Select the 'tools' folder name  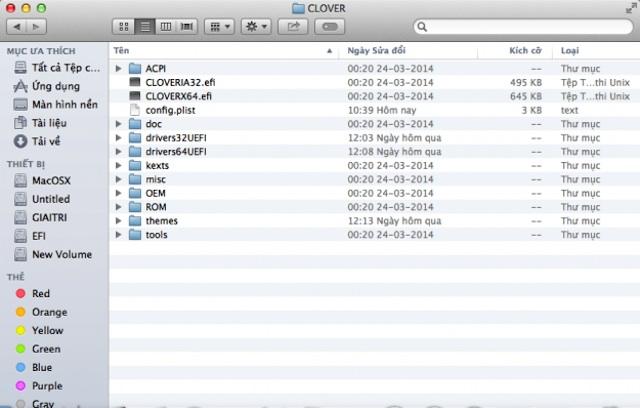pos(157,235)
